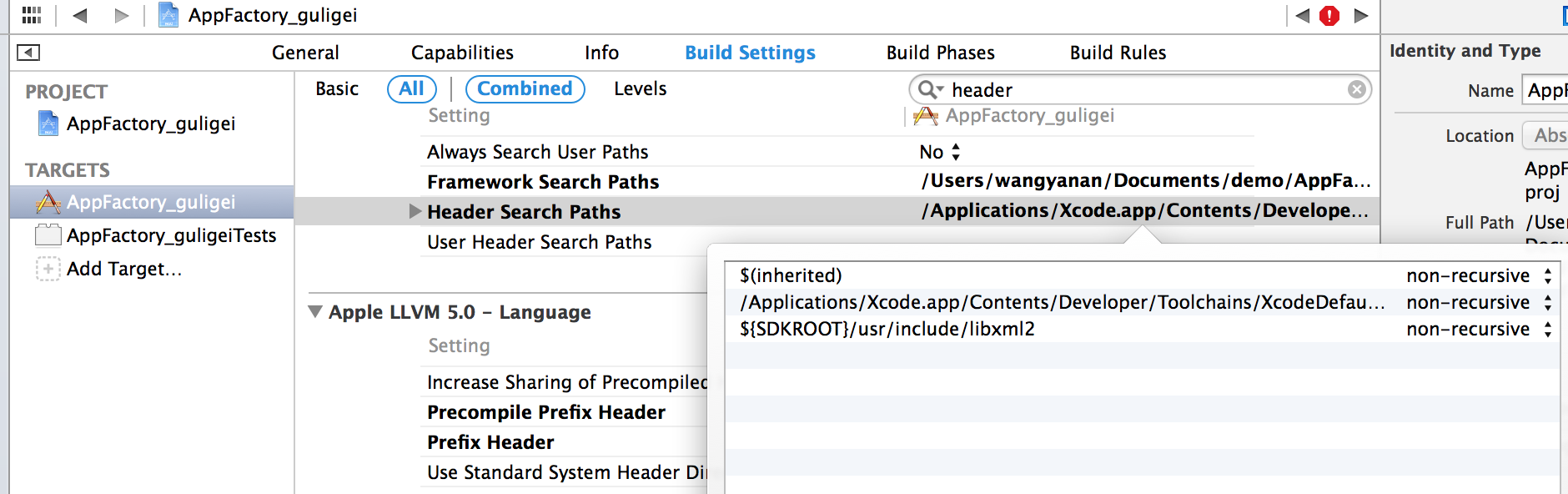Click the search magnifier icon in filter field

point(930,89)
